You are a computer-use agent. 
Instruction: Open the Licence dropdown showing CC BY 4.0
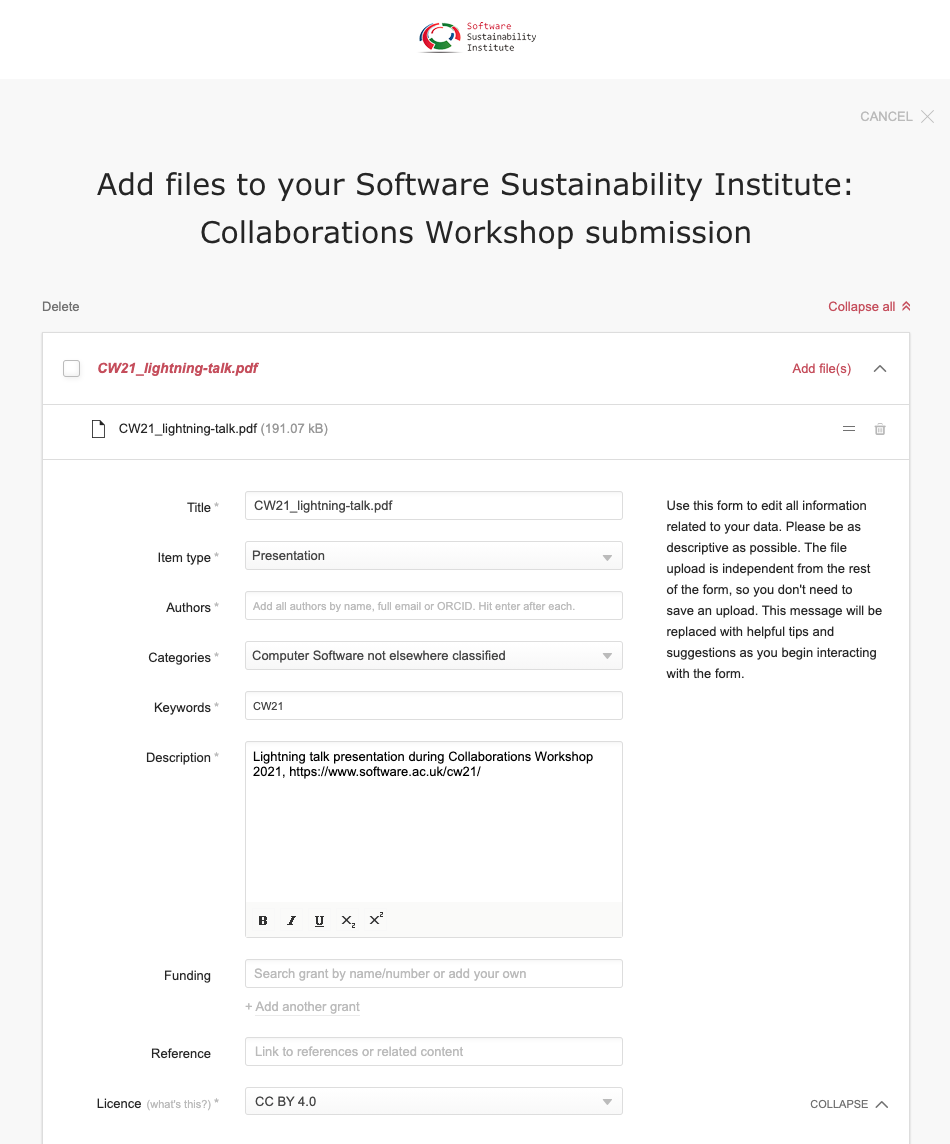pyautogui.click(x=433, y=1102)
